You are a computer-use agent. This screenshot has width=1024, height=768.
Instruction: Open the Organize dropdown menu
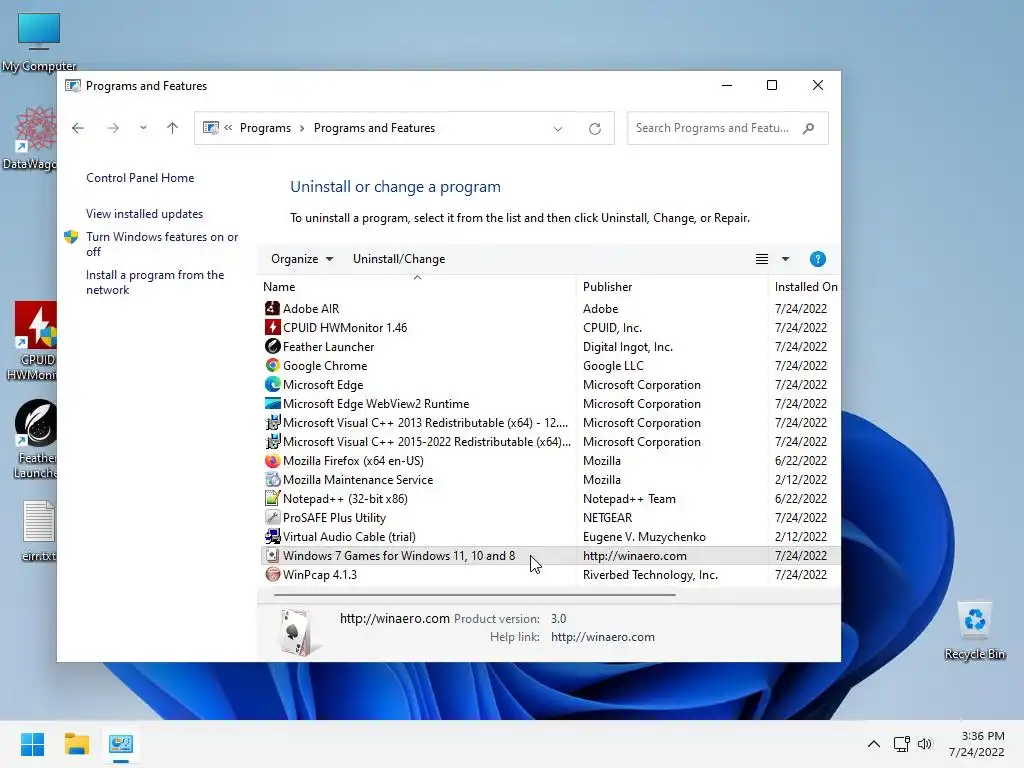click(x=302, y=259)
